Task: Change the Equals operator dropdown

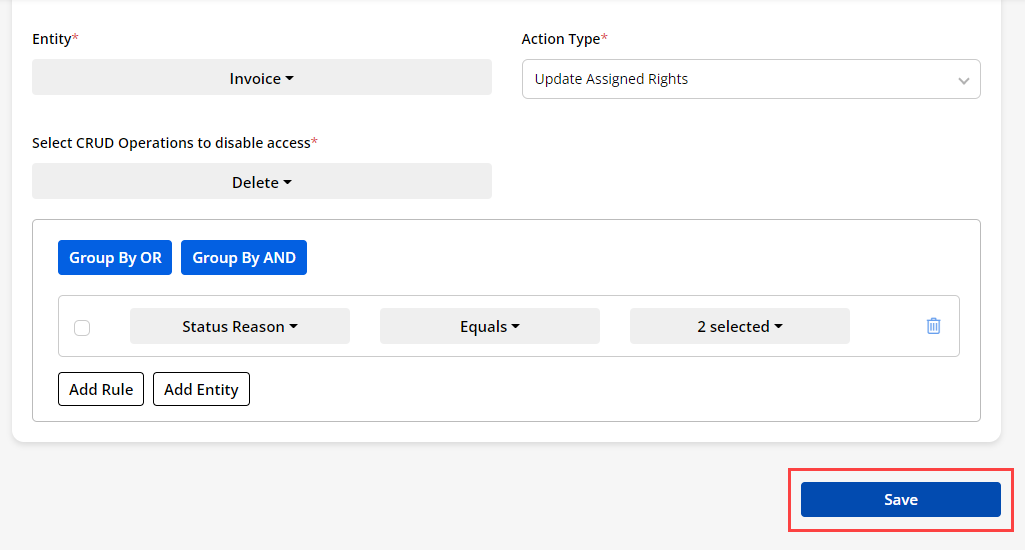Action: (489, 327)
